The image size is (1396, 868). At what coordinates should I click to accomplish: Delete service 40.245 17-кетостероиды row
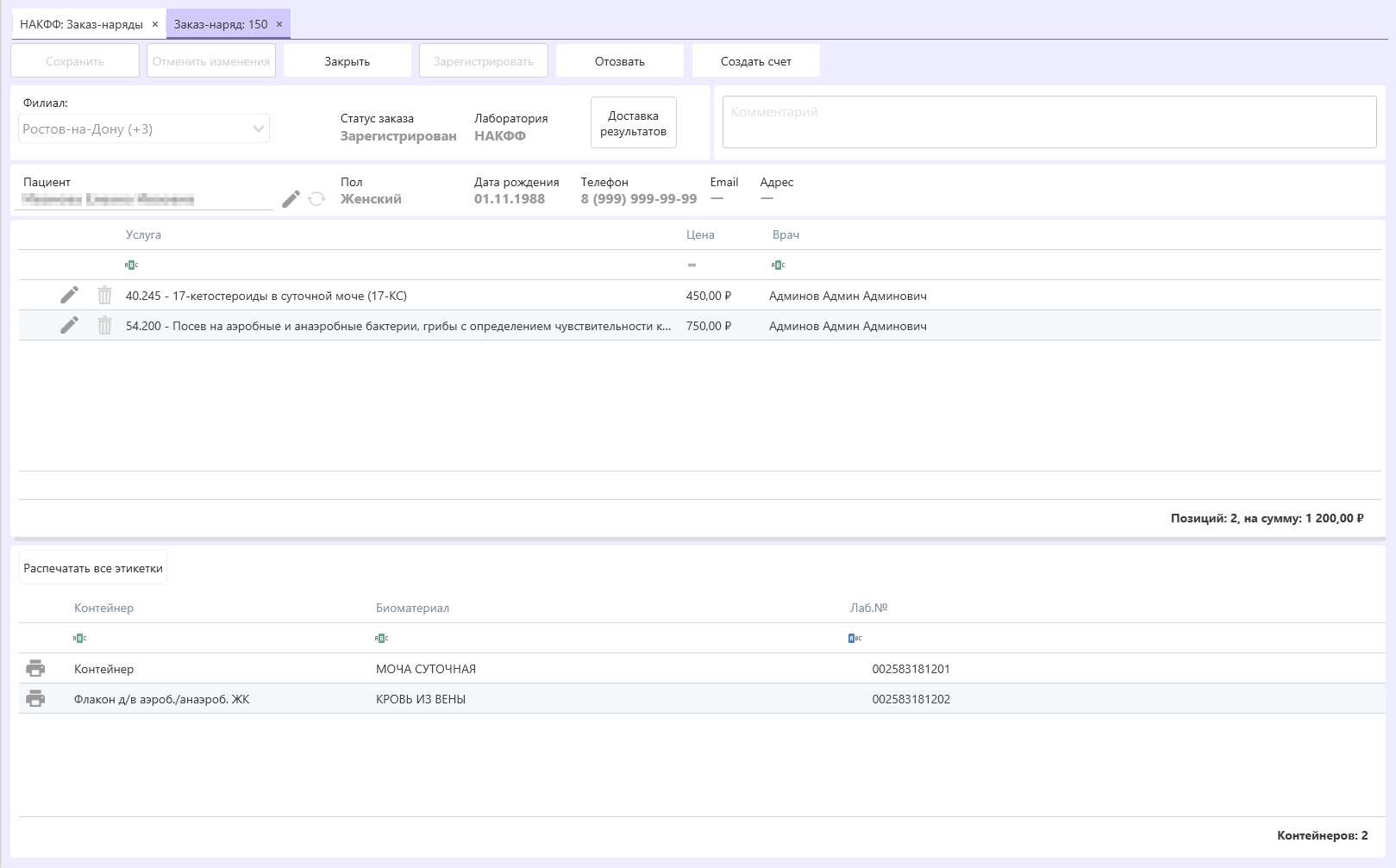click(x=104, y=296)
